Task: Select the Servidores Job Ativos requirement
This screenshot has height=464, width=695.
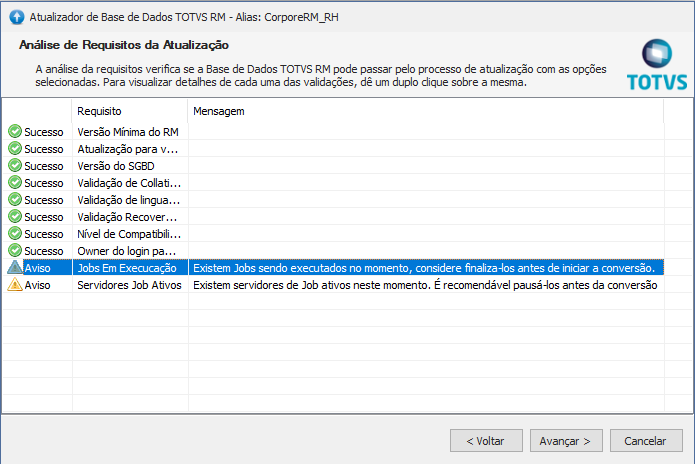Action: point(129,285)
